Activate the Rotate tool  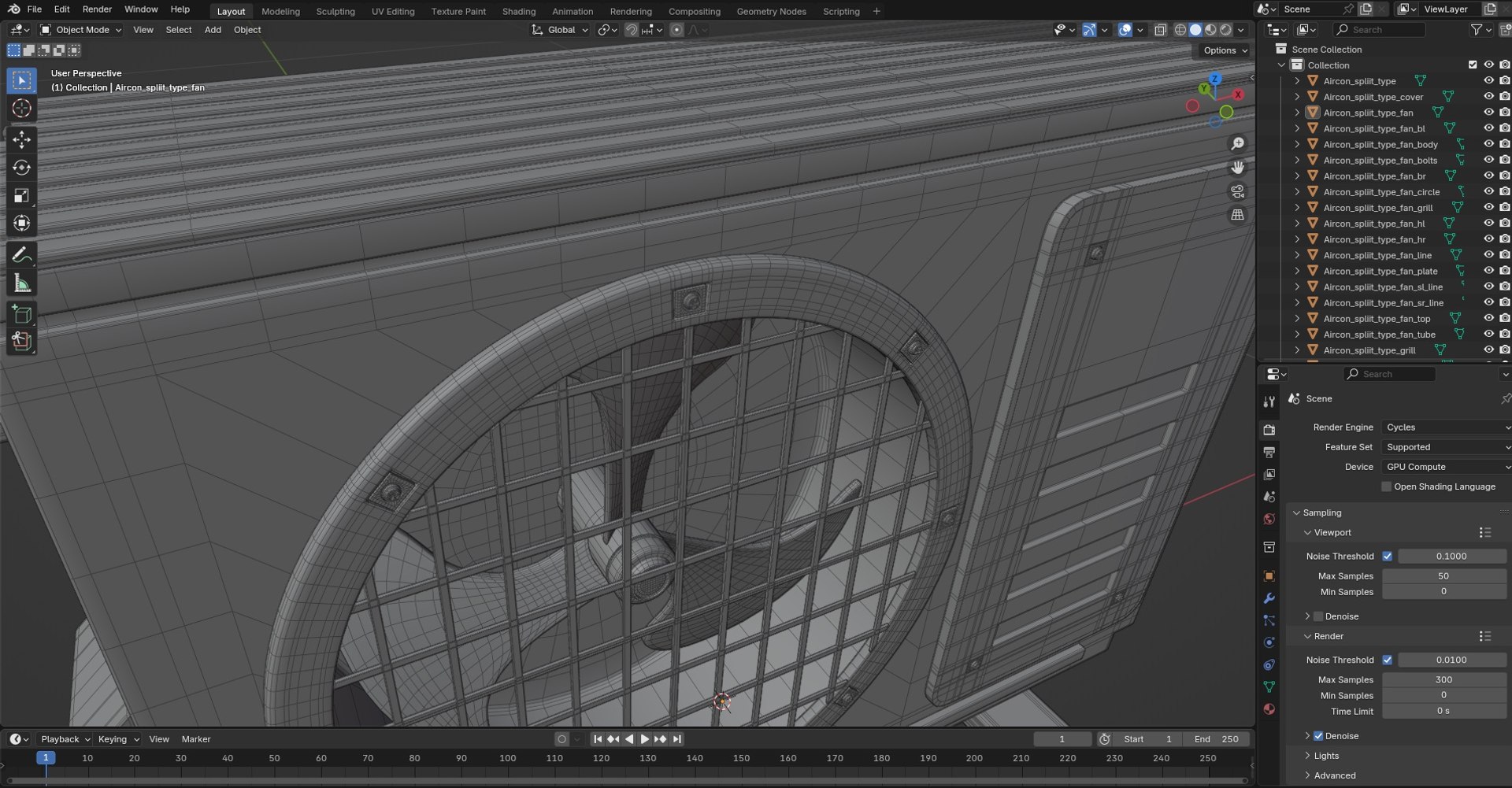pyautogui.click(x=22, y=168)
